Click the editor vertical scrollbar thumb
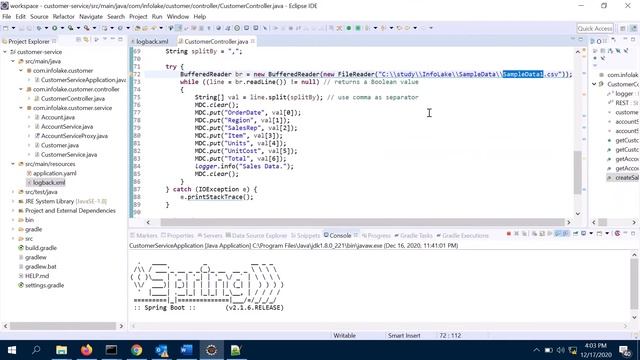Viewport: 640px width, 360px height. click(x=578, y=173)
